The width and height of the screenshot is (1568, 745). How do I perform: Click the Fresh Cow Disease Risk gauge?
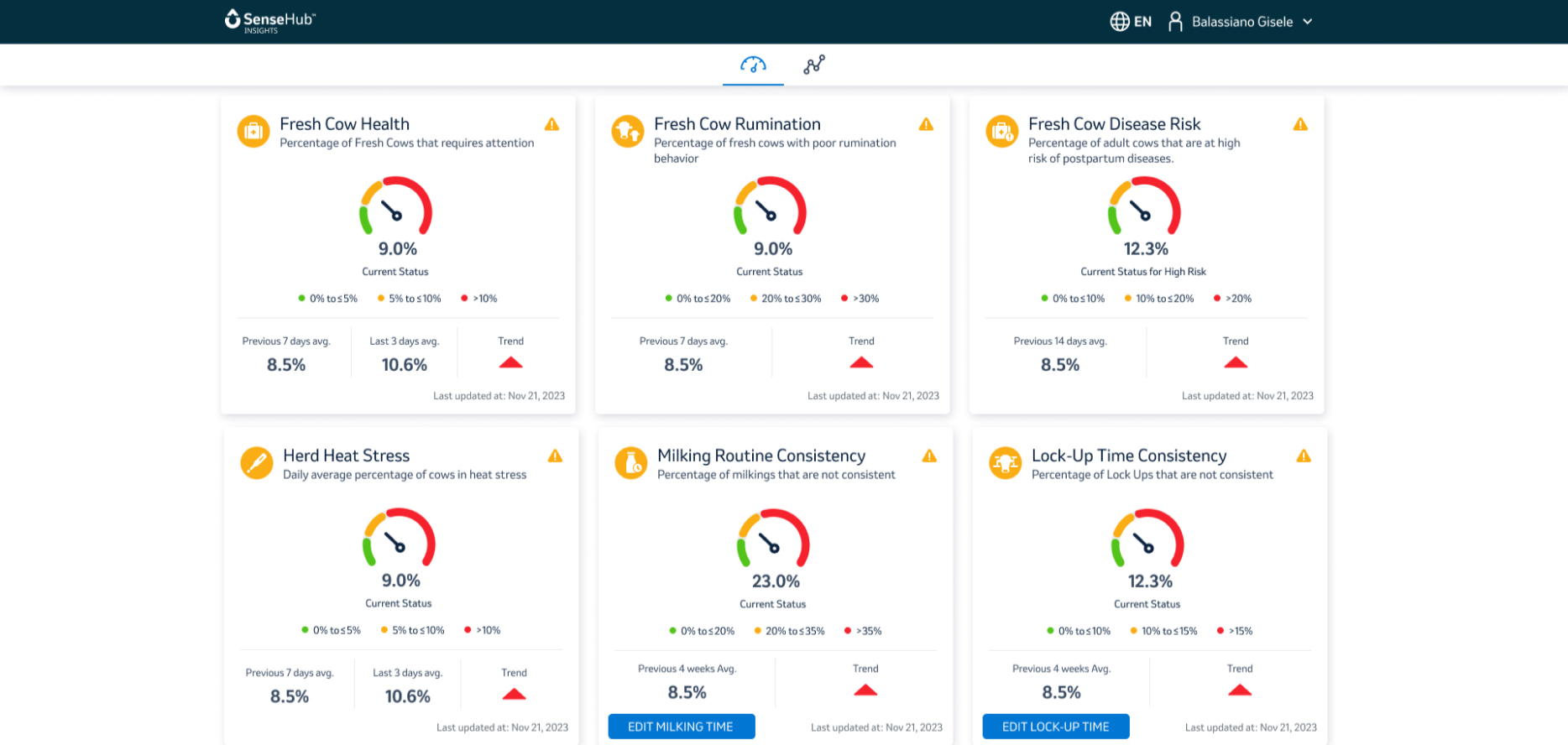(1144, 207)
